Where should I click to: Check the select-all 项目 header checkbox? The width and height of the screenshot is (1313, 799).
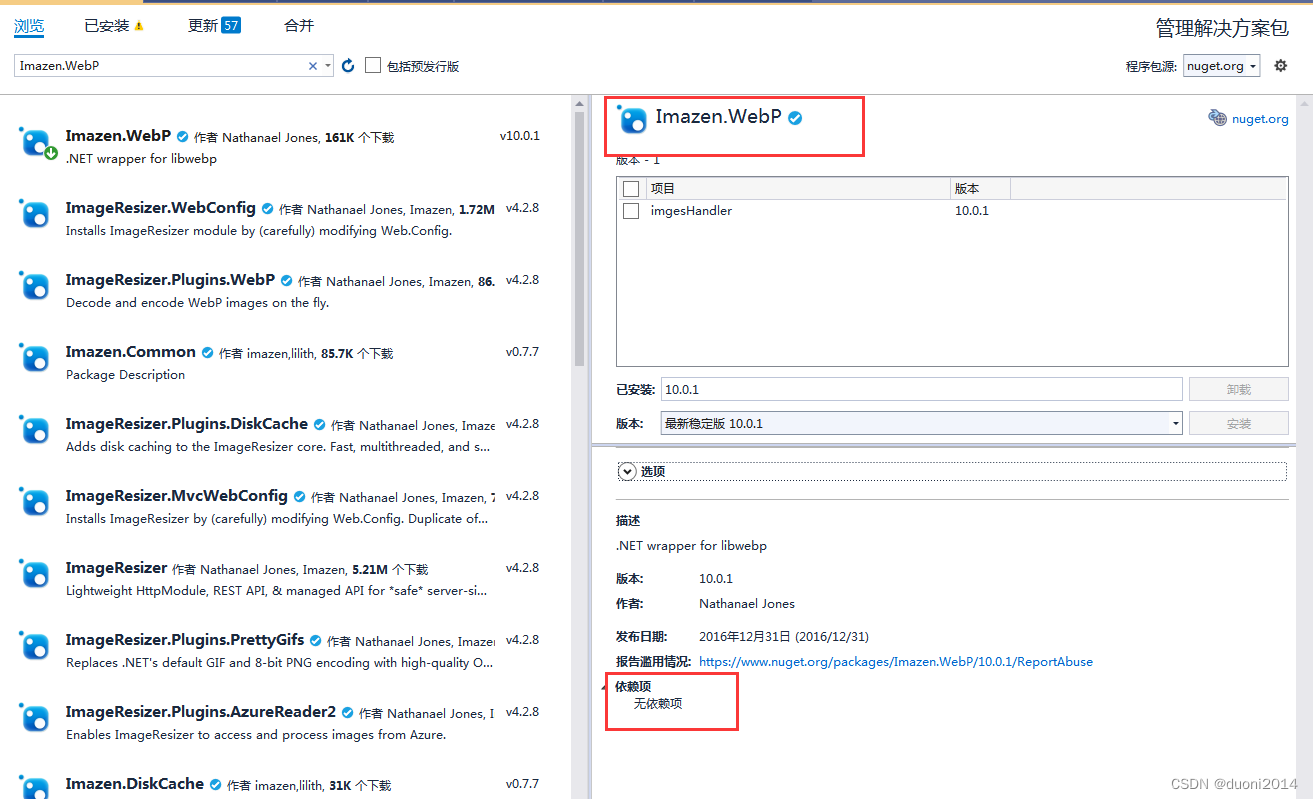click(x=631, y=189)
